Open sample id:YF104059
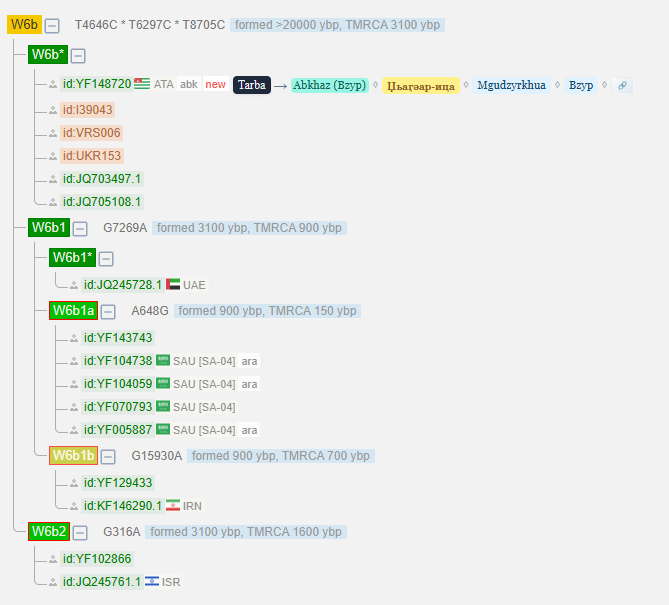The height and width of the screenshot is (605, 669). [x=118, y=384]
